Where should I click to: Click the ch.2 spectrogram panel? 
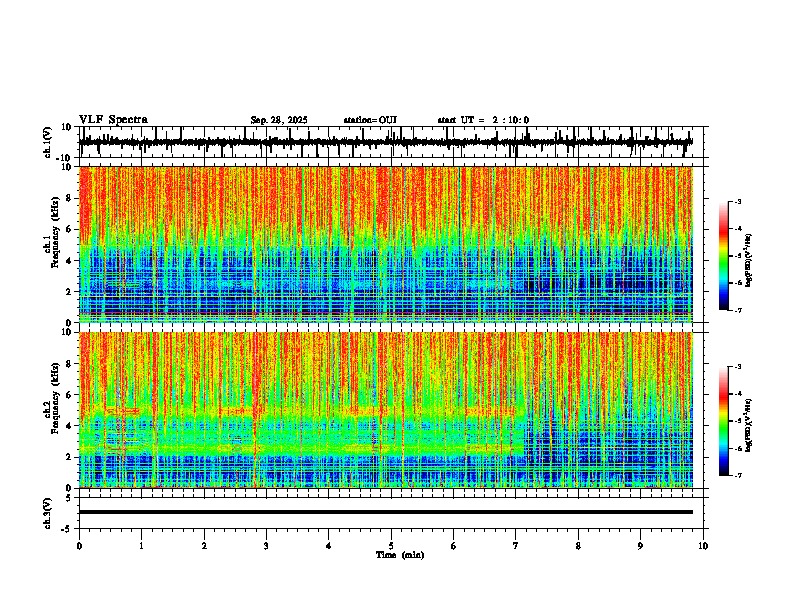(385, 410)
